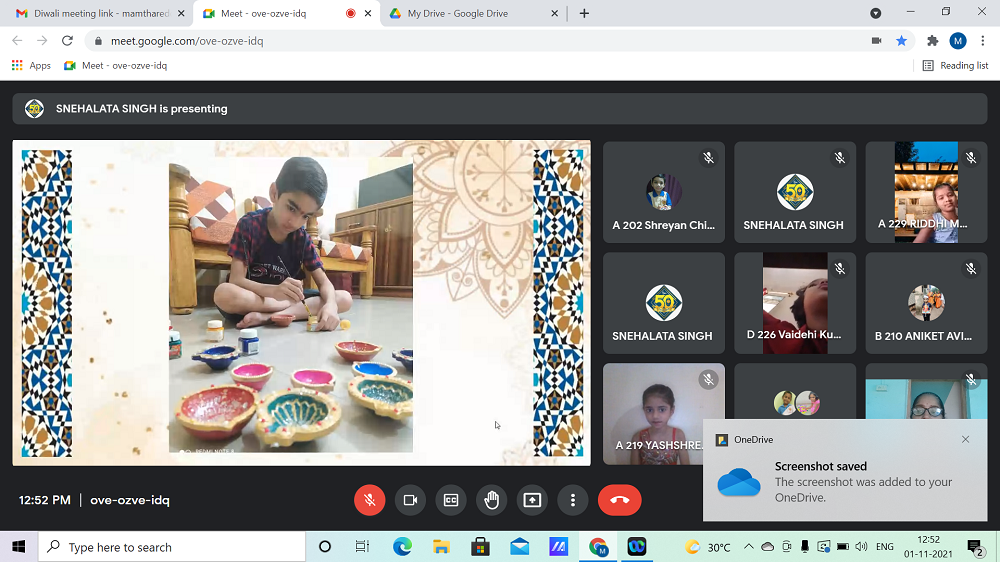The width and height of the screenshot is (1000, 562).
Task: Bookmark this page with the star icon
Action: pyautogui.click(x=902, y=41)
